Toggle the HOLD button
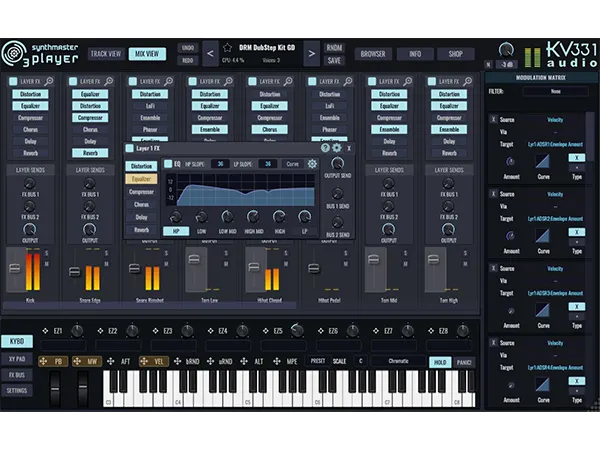The image size is (600, 450). (x=440, y=362)
